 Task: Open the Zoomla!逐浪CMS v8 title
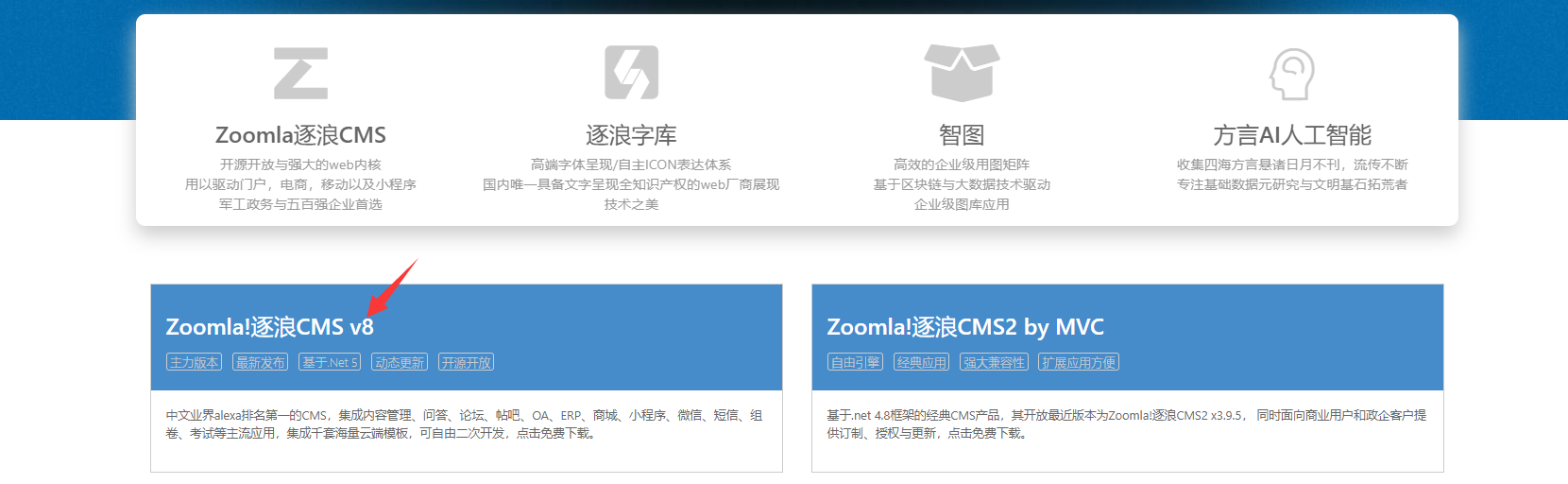[x=270, y=327]
